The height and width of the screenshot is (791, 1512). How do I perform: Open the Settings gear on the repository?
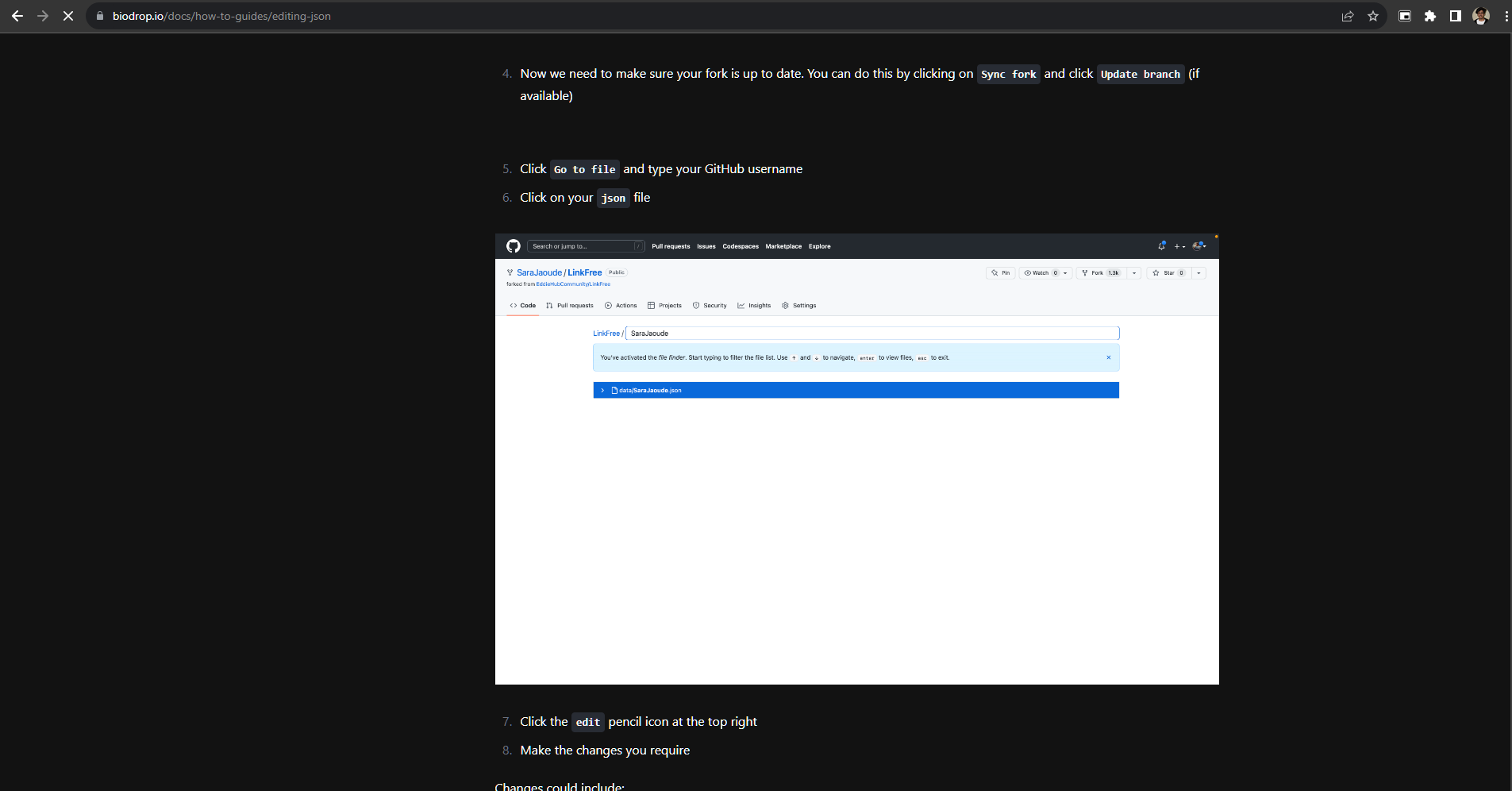tap(786, 305)
